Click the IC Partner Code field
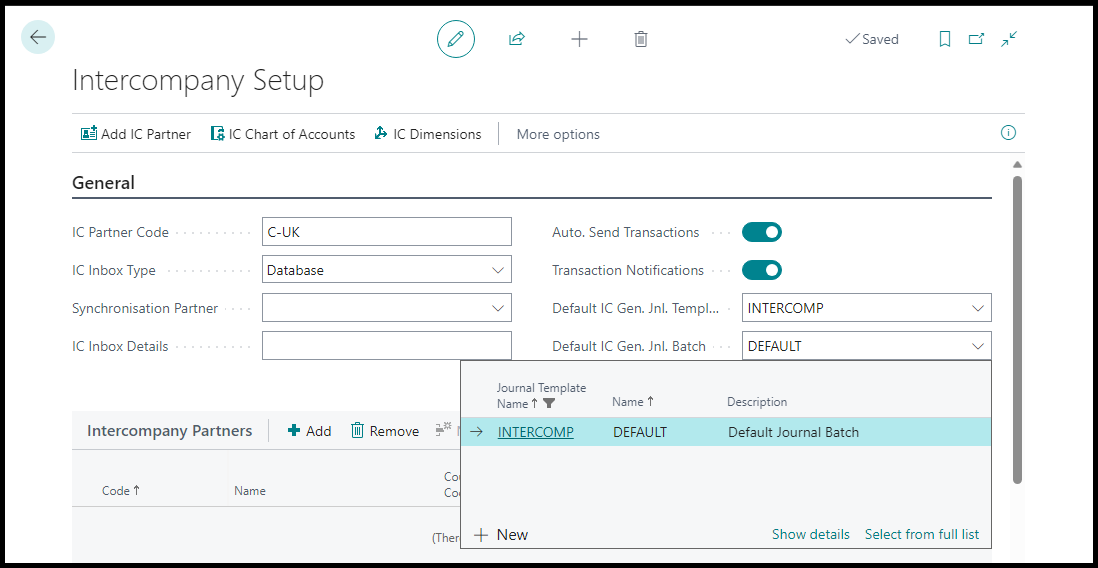This screenshot has width=1098, height=568. pos(386,232)
